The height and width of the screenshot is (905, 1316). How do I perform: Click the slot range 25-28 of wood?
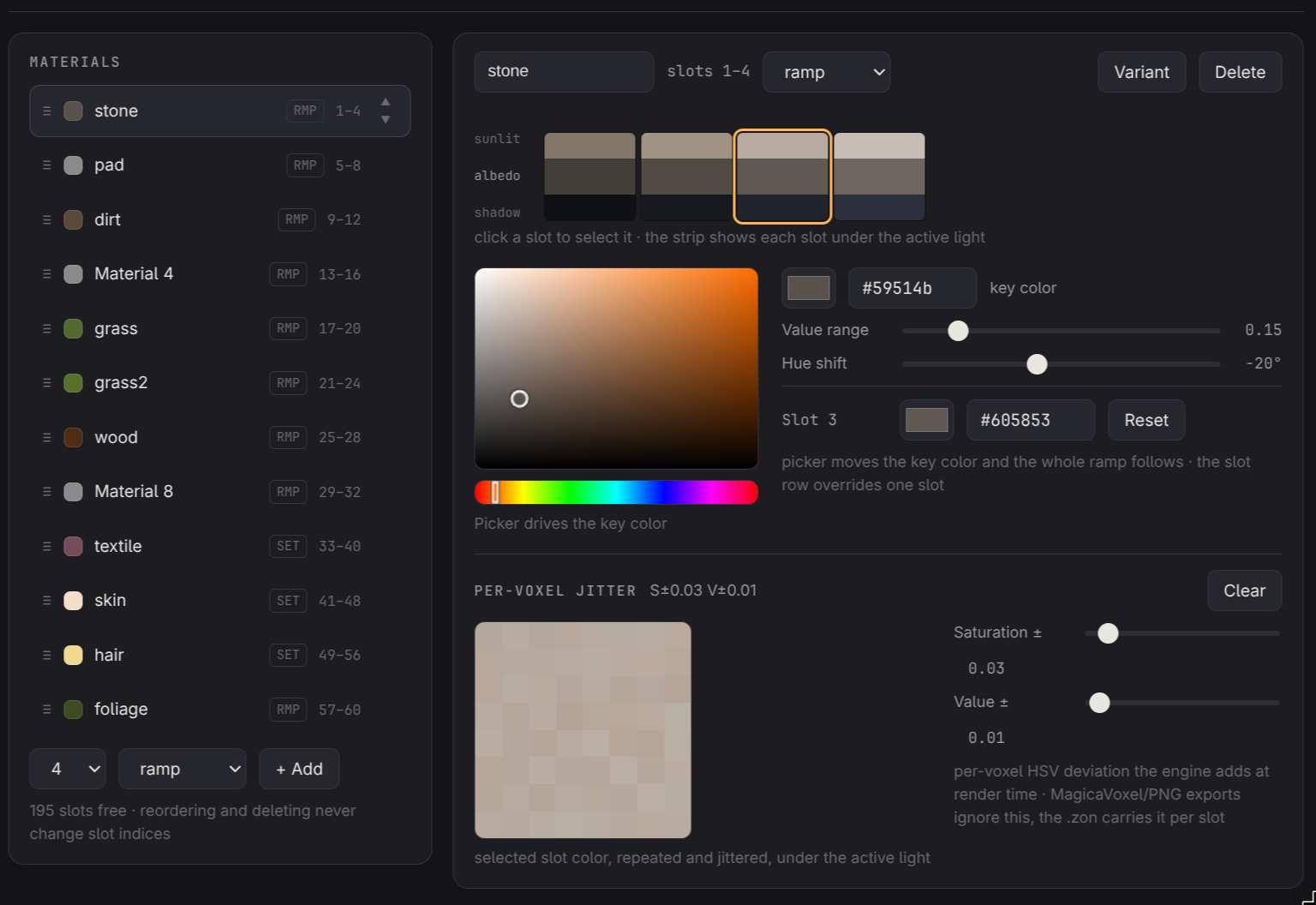click(x=339, y=438)
